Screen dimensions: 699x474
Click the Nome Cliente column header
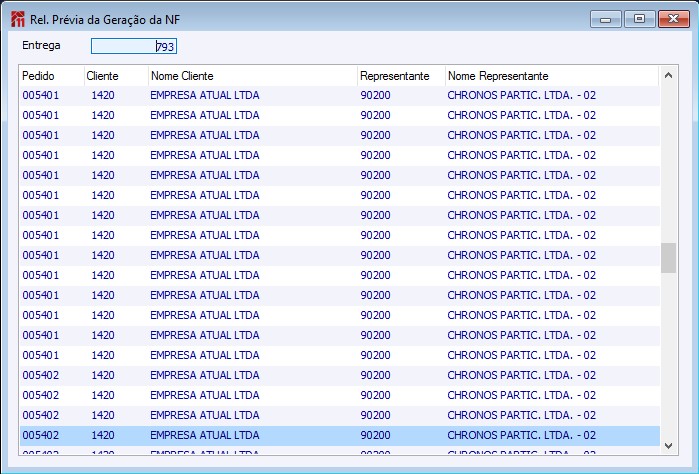253,76
